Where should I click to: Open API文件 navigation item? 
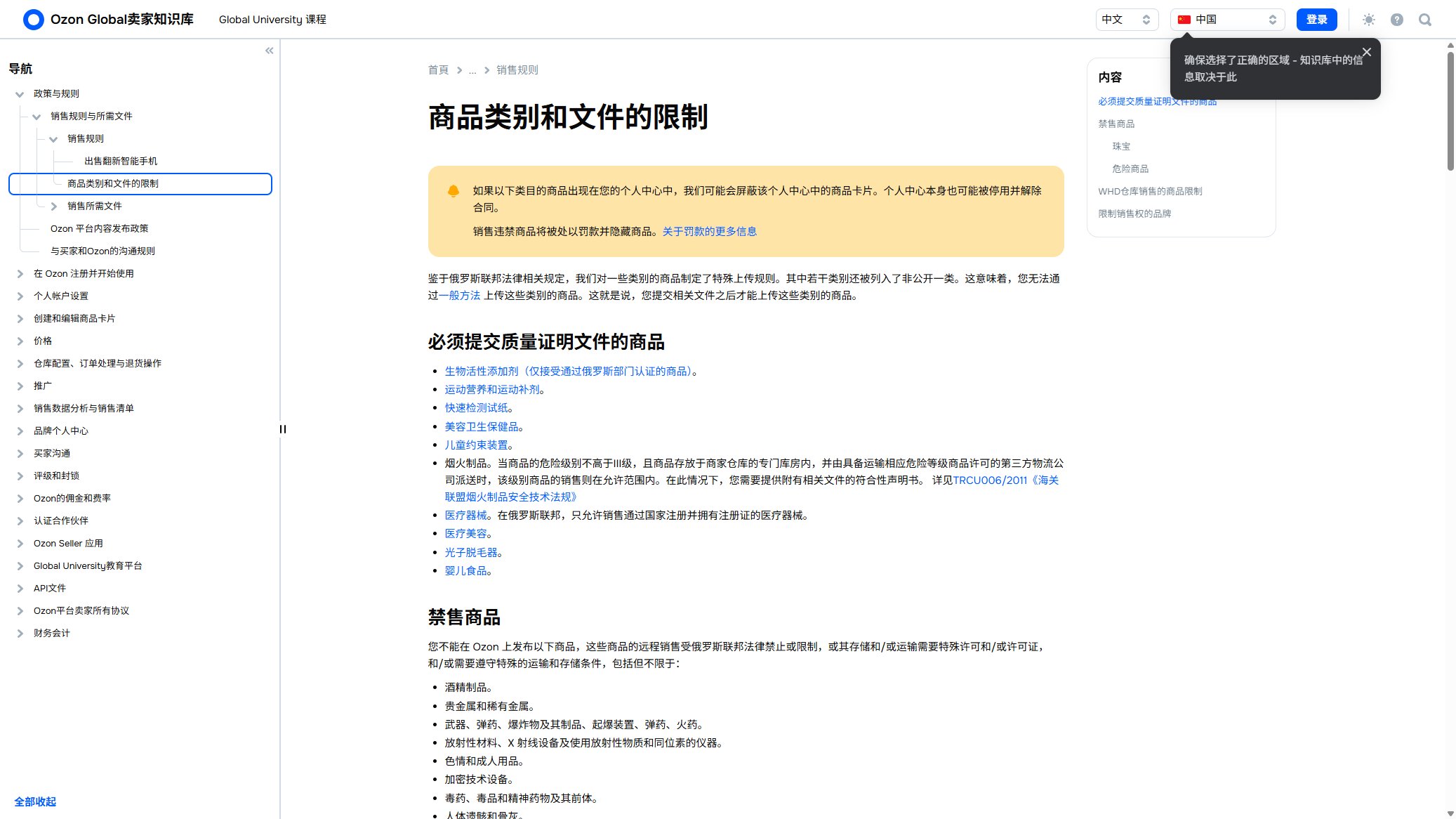click(x=50, y=588)
